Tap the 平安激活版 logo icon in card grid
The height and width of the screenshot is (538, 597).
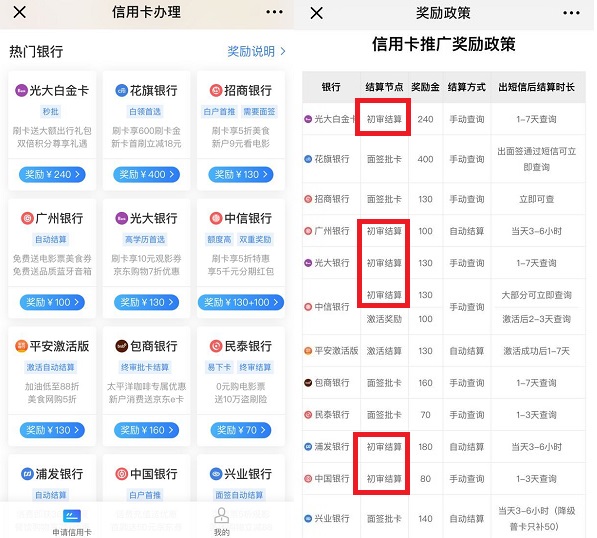(x=21, y=346)
